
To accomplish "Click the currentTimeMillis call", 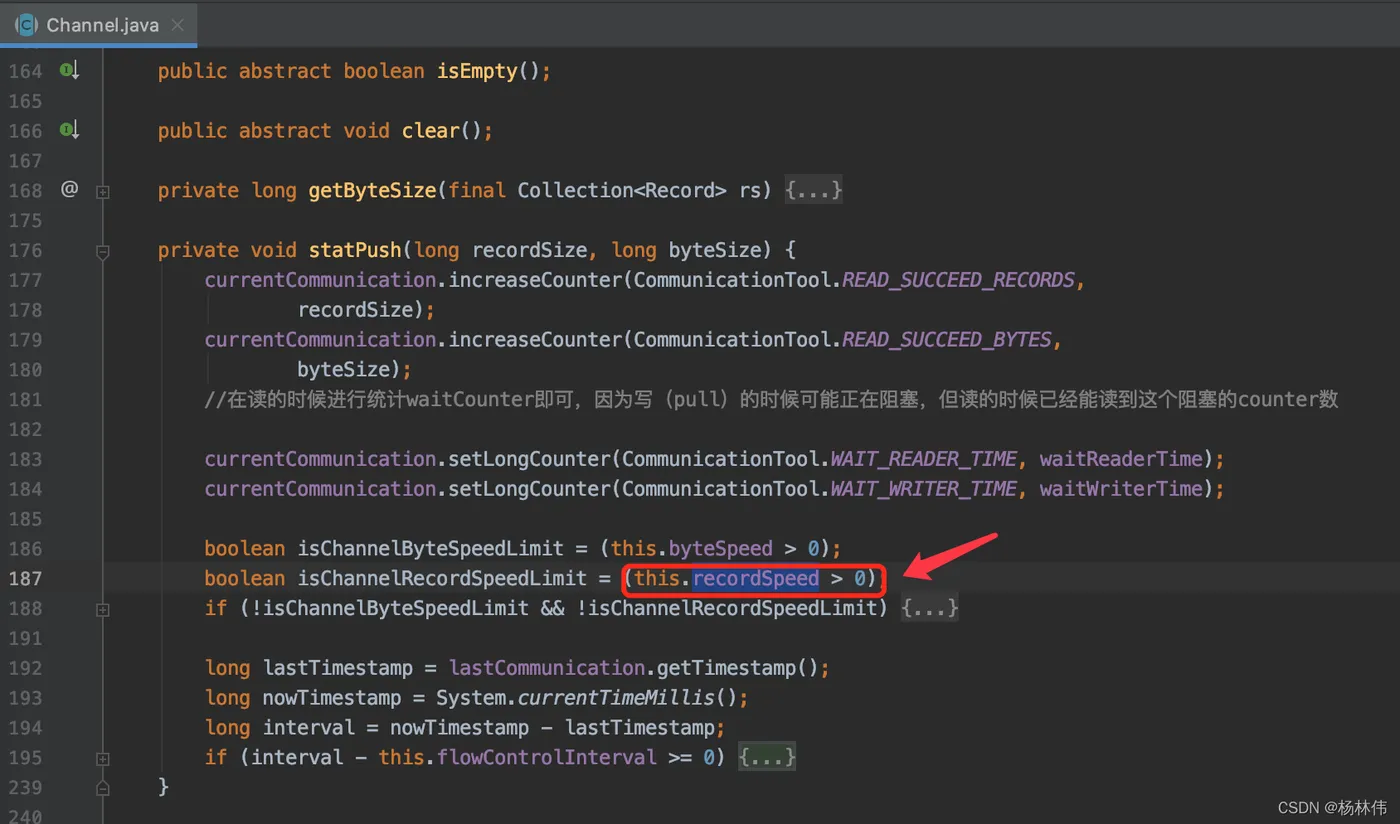I will 616,697.
